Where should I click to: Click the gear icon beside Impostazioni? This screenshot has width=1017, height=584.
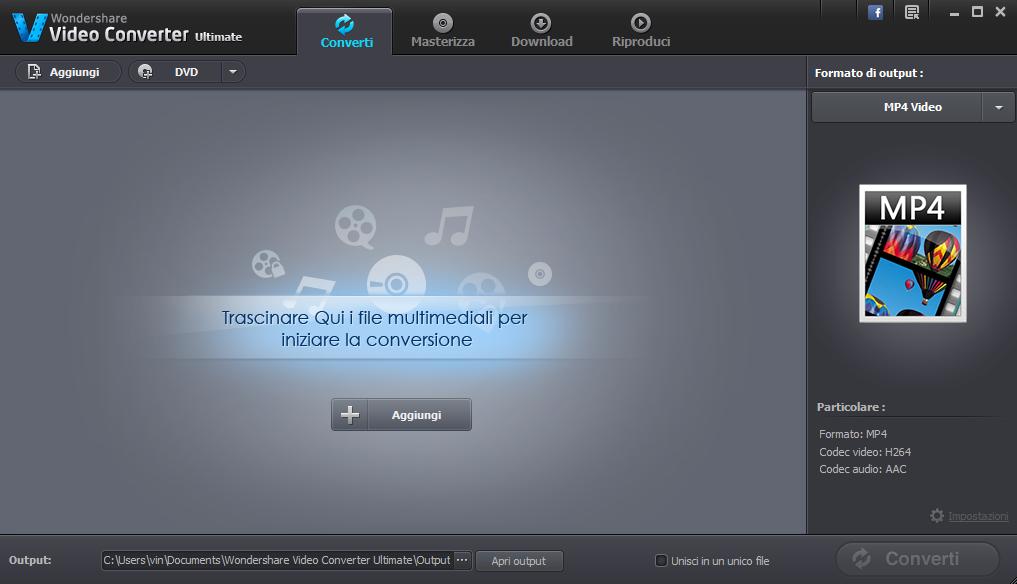pos(937,516)
